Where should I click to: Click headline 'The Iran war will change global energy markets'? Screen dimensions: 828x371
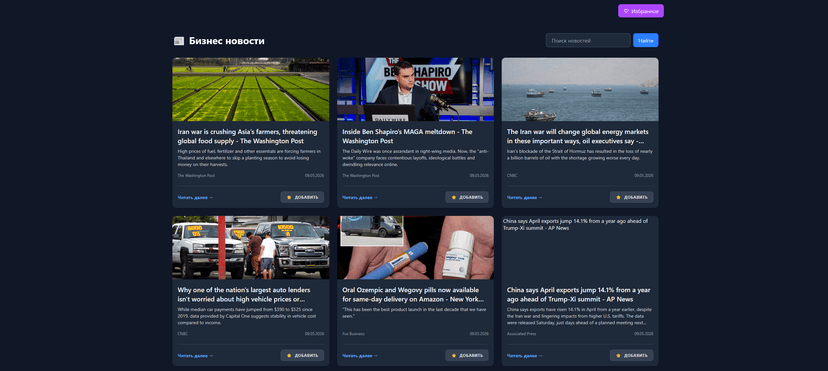(578, 136)
